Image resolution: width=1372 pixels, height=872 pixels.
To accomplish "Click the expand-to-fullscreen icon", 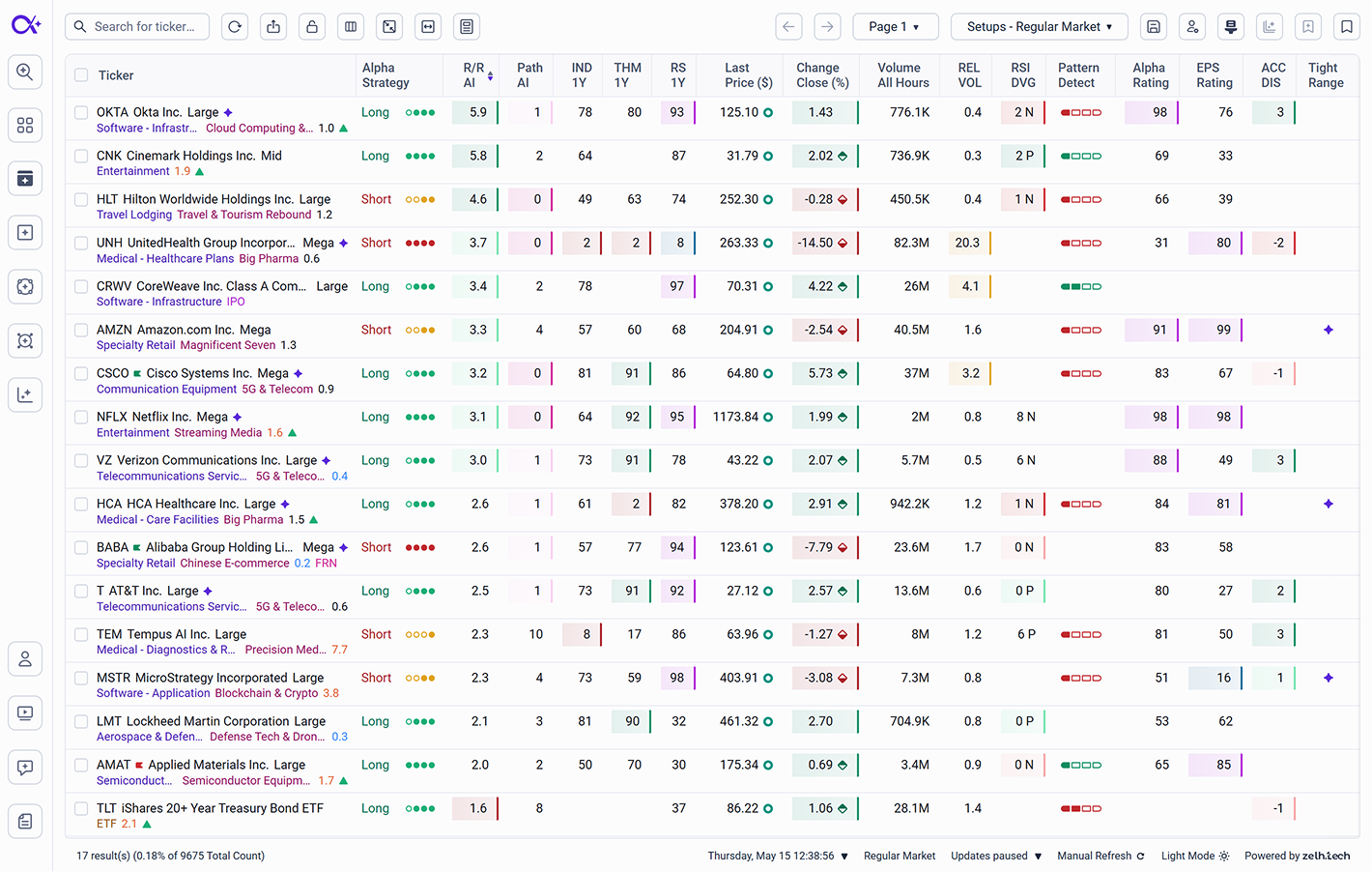I will tap(389, 27).
